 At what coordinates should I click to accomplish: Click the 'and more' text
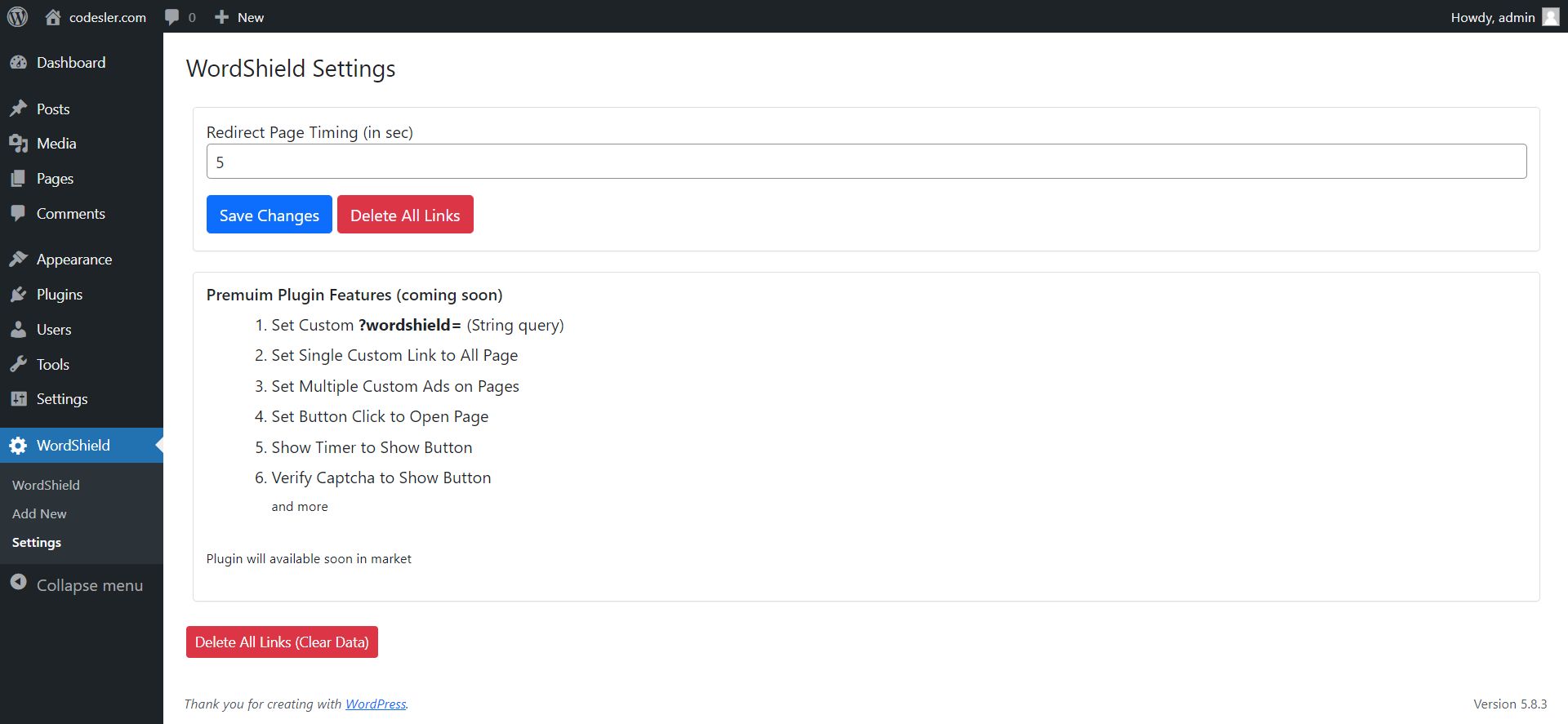pos(300,506)
